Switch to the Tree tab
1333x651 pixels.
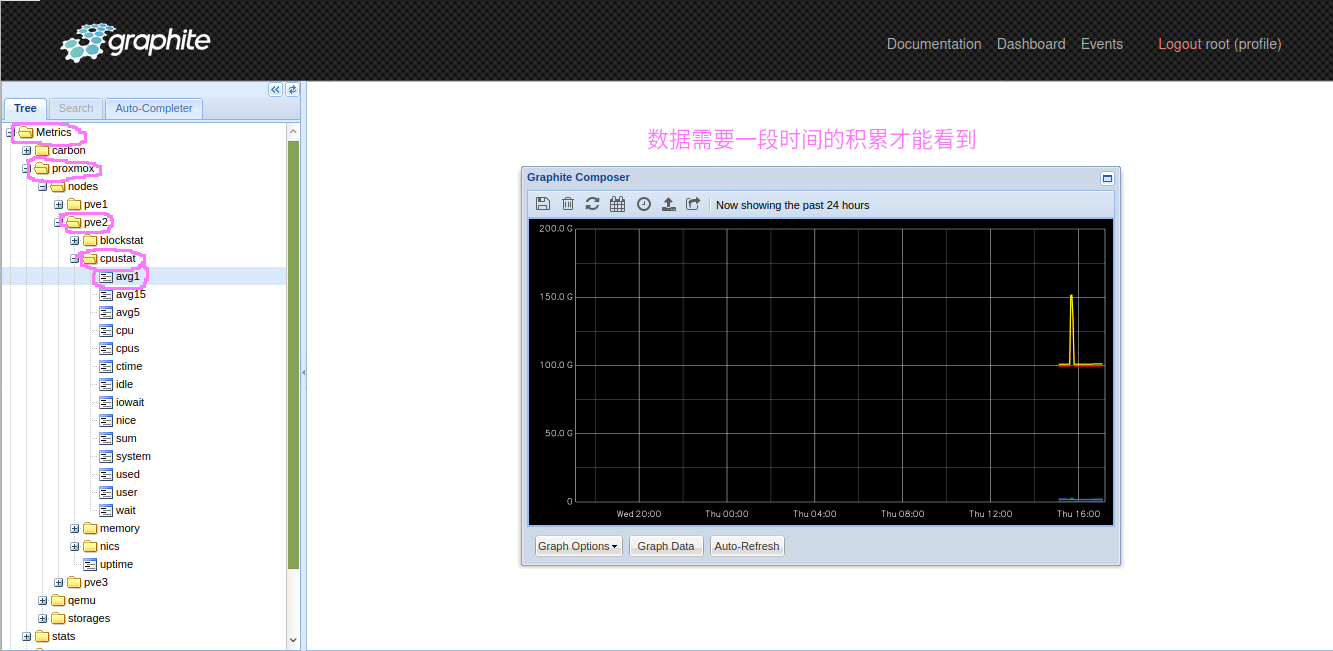pyautogui.click(x=25, y=108)
